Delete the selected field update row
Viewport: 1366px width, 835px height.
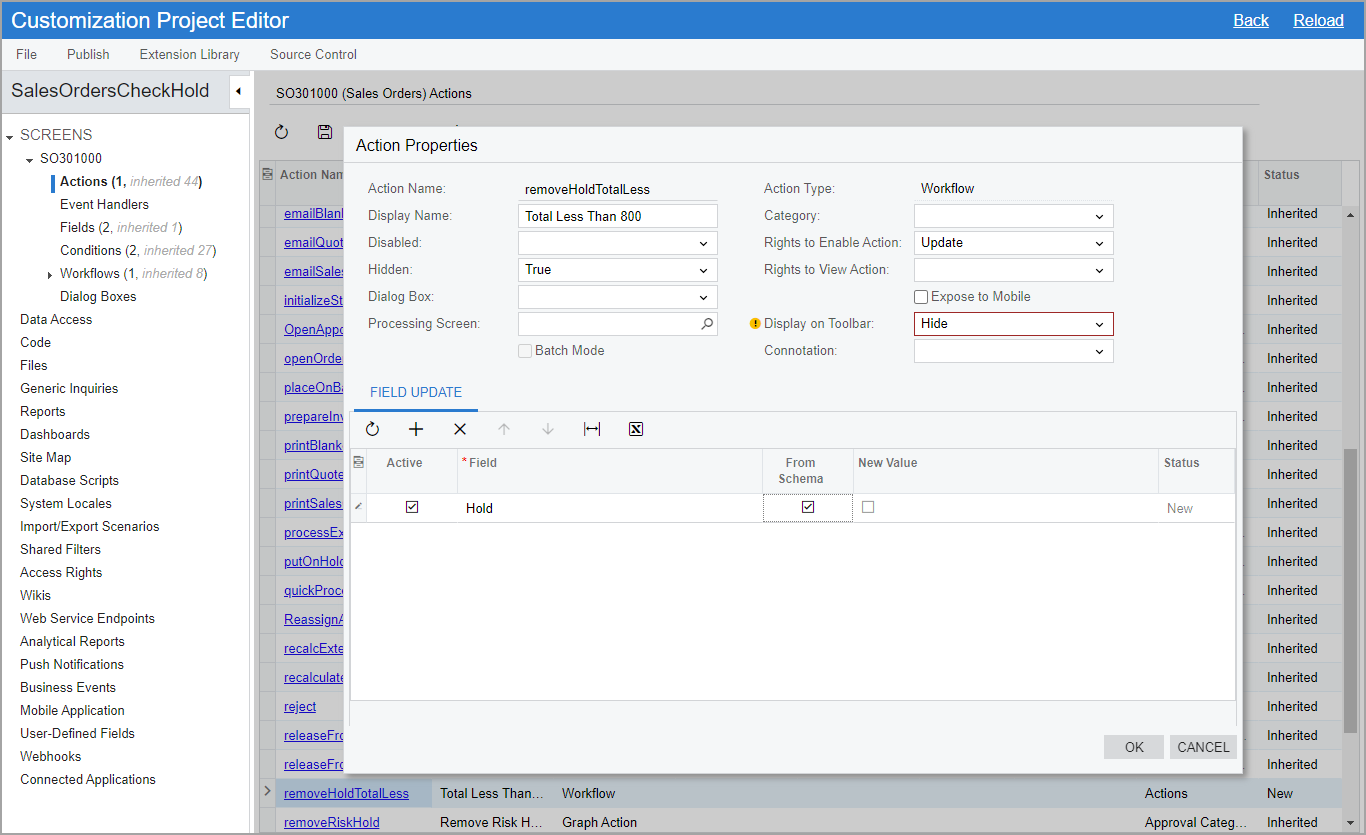tap(460, 429)
